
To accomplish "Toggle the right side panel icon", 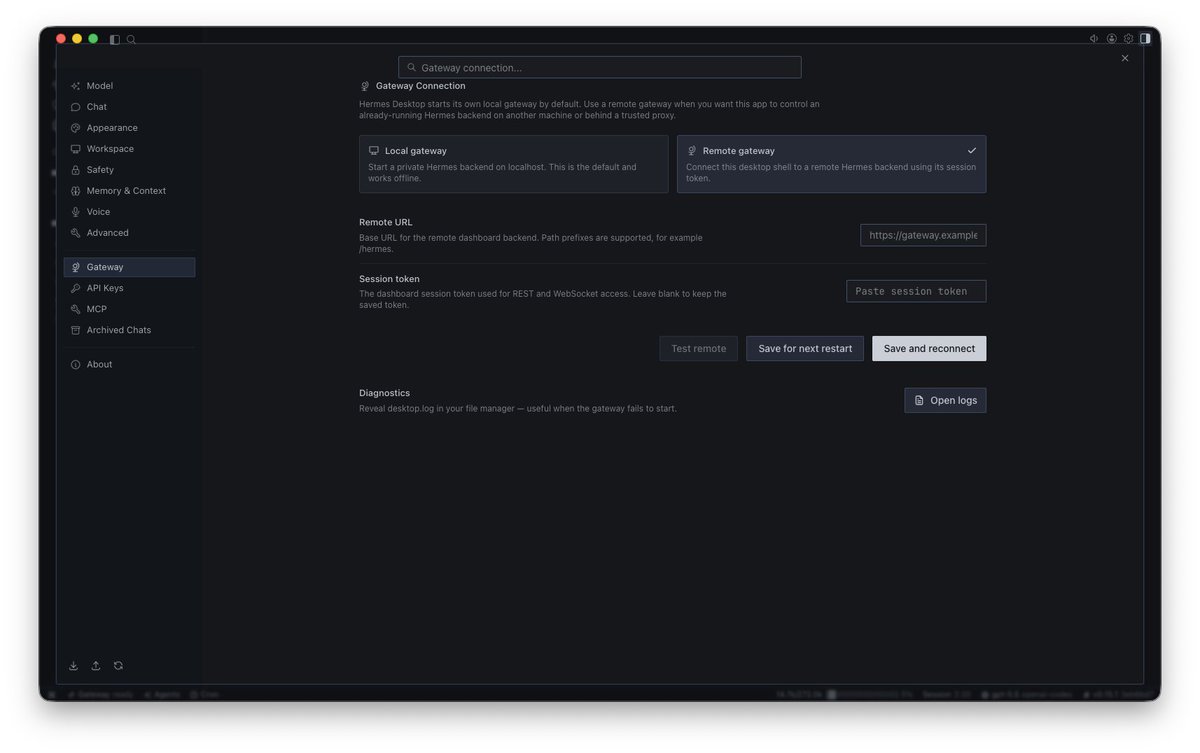I will pyautogui.click(x=1145, y=39).
